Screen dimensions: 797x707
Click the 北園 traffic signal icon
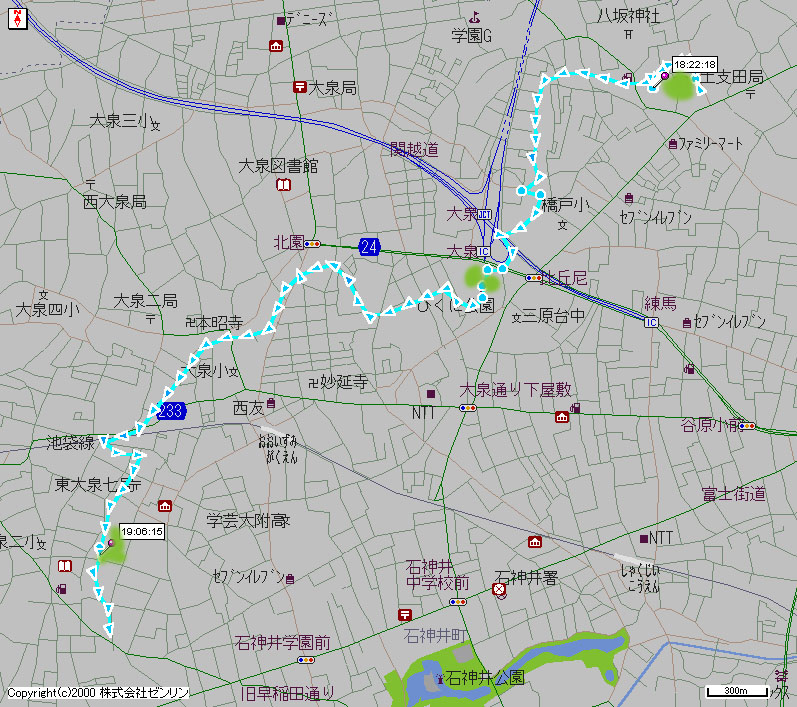coord(313,243)
